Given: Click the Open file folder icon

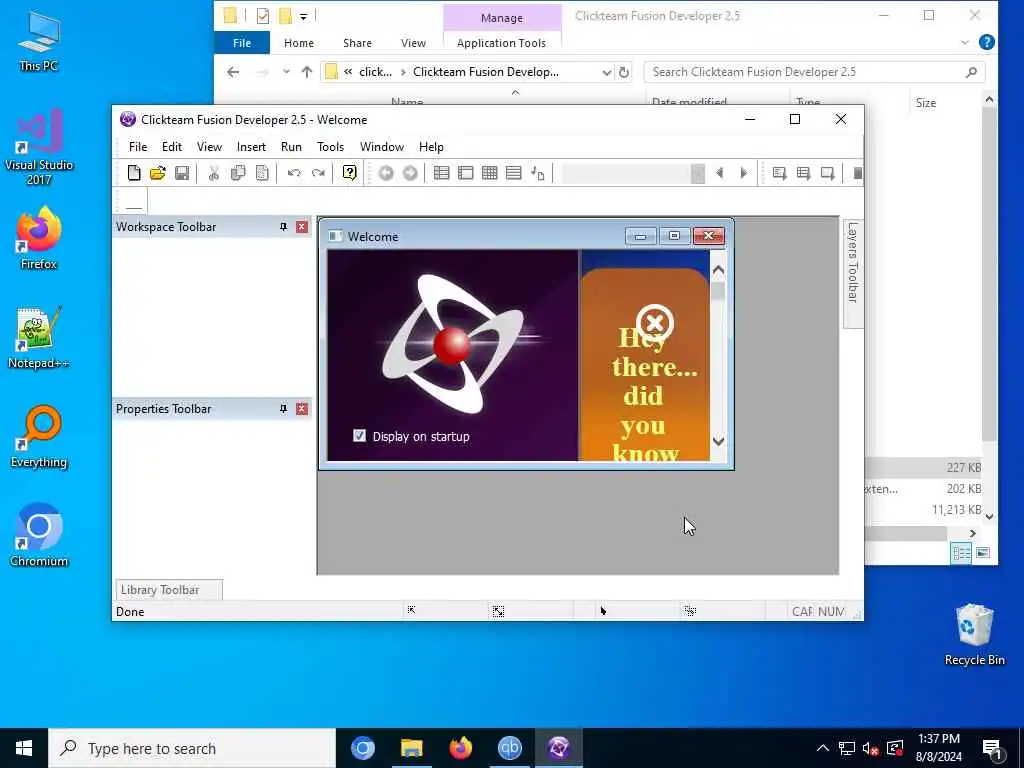Looking at the screenshot, I should 157,173.
